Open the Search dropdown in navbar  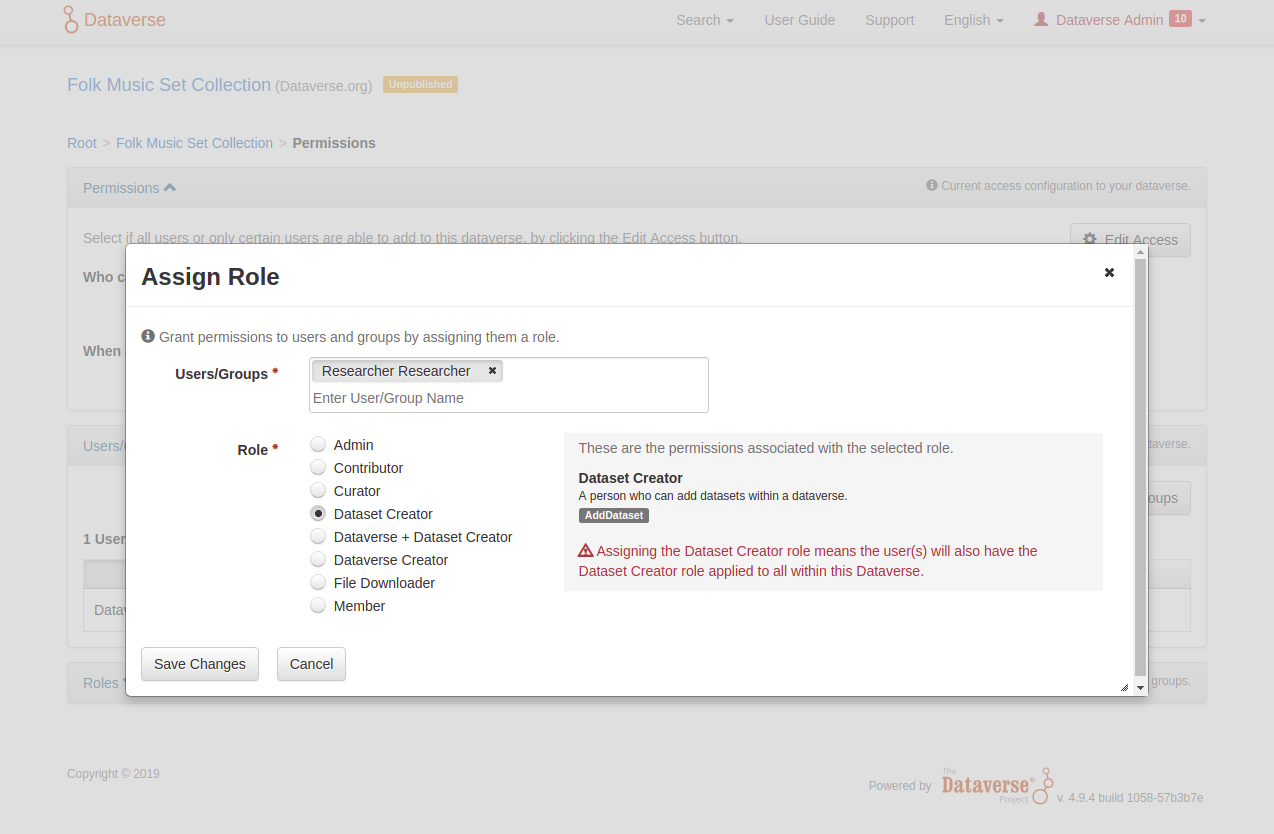tap(704, 20)
